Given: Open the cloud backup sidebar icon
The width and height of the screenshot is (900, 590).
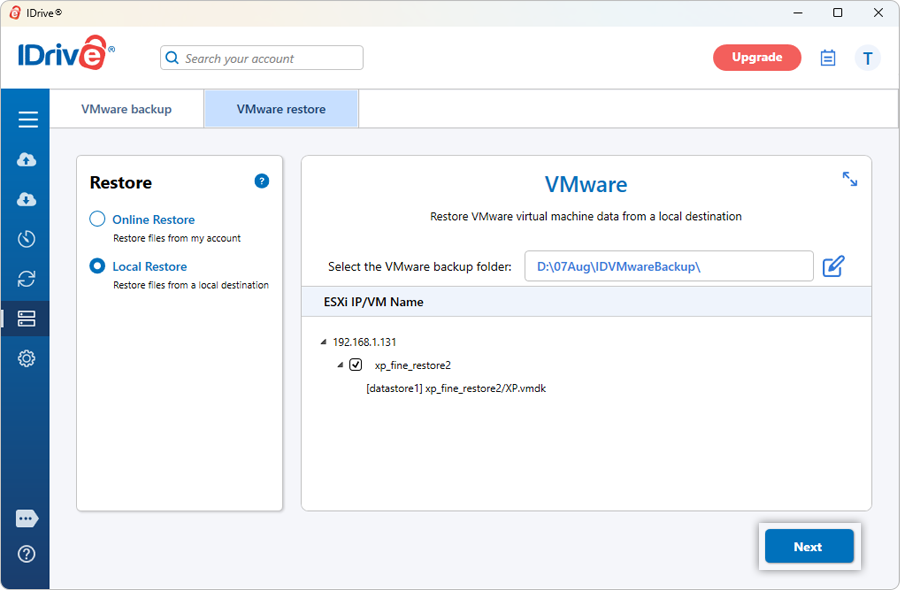Looking at the screenshot, I should coord(27,160).
